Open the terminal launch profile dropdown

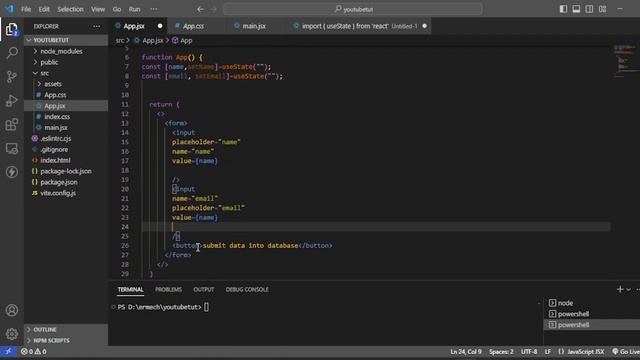629,289
